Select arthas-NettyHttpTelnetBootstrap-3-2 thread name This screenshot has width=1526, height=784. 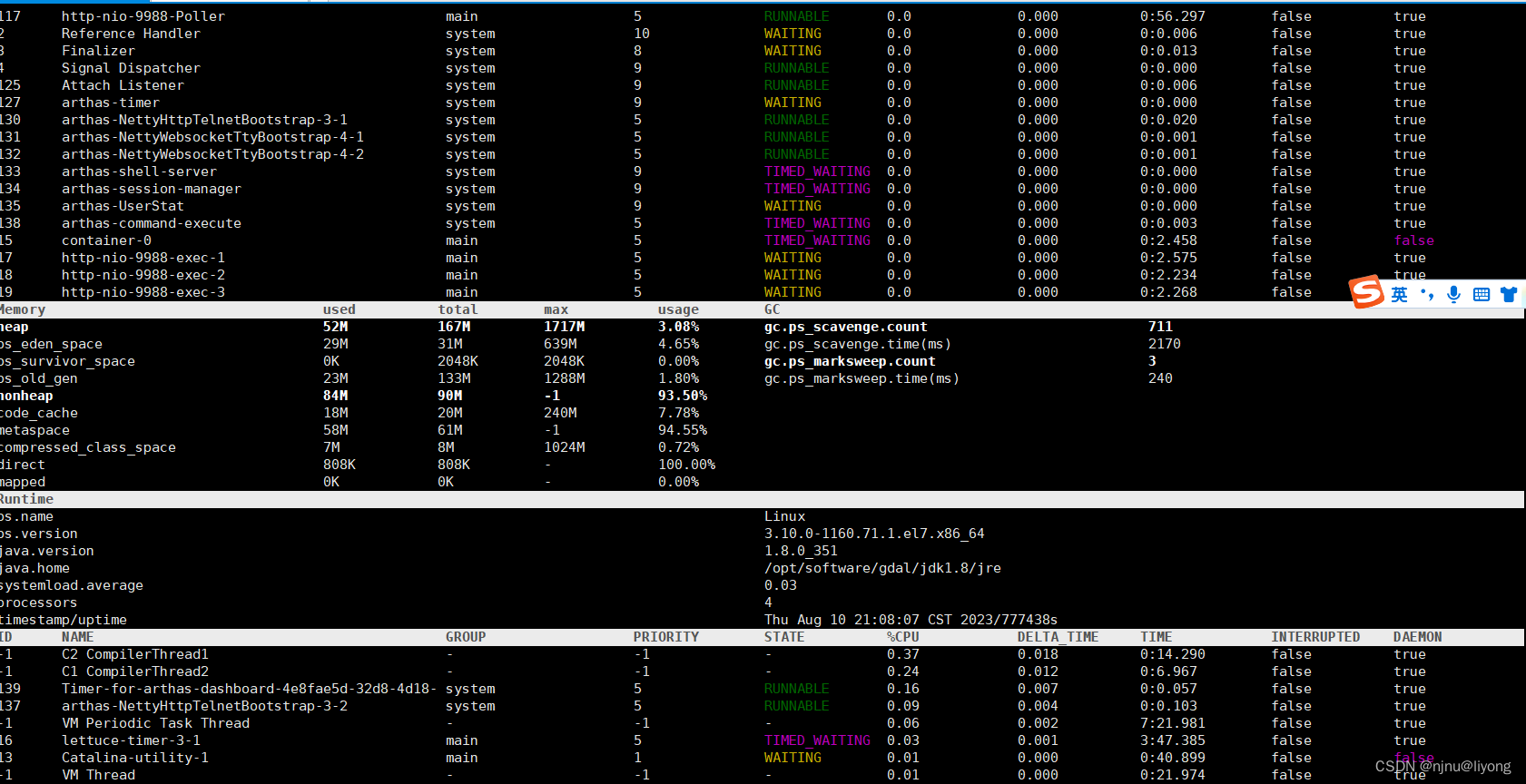coord(204,706)
